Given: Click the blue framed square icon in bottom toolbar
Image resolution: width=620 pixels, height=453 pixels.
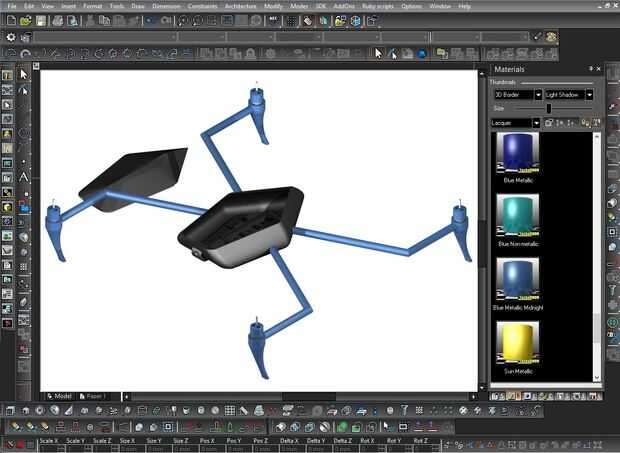Looking at the screenshot, I should click(168, 427).
